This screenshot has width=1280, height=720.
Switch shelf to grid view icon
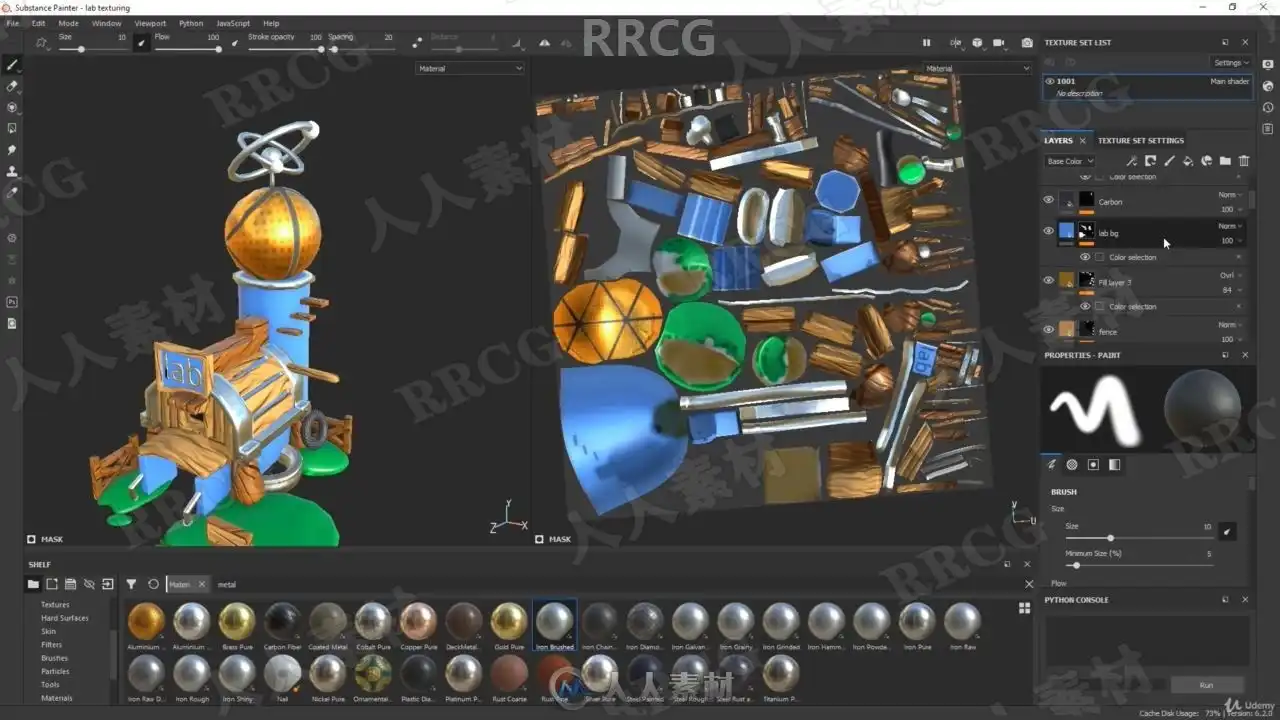[1024, 607]
